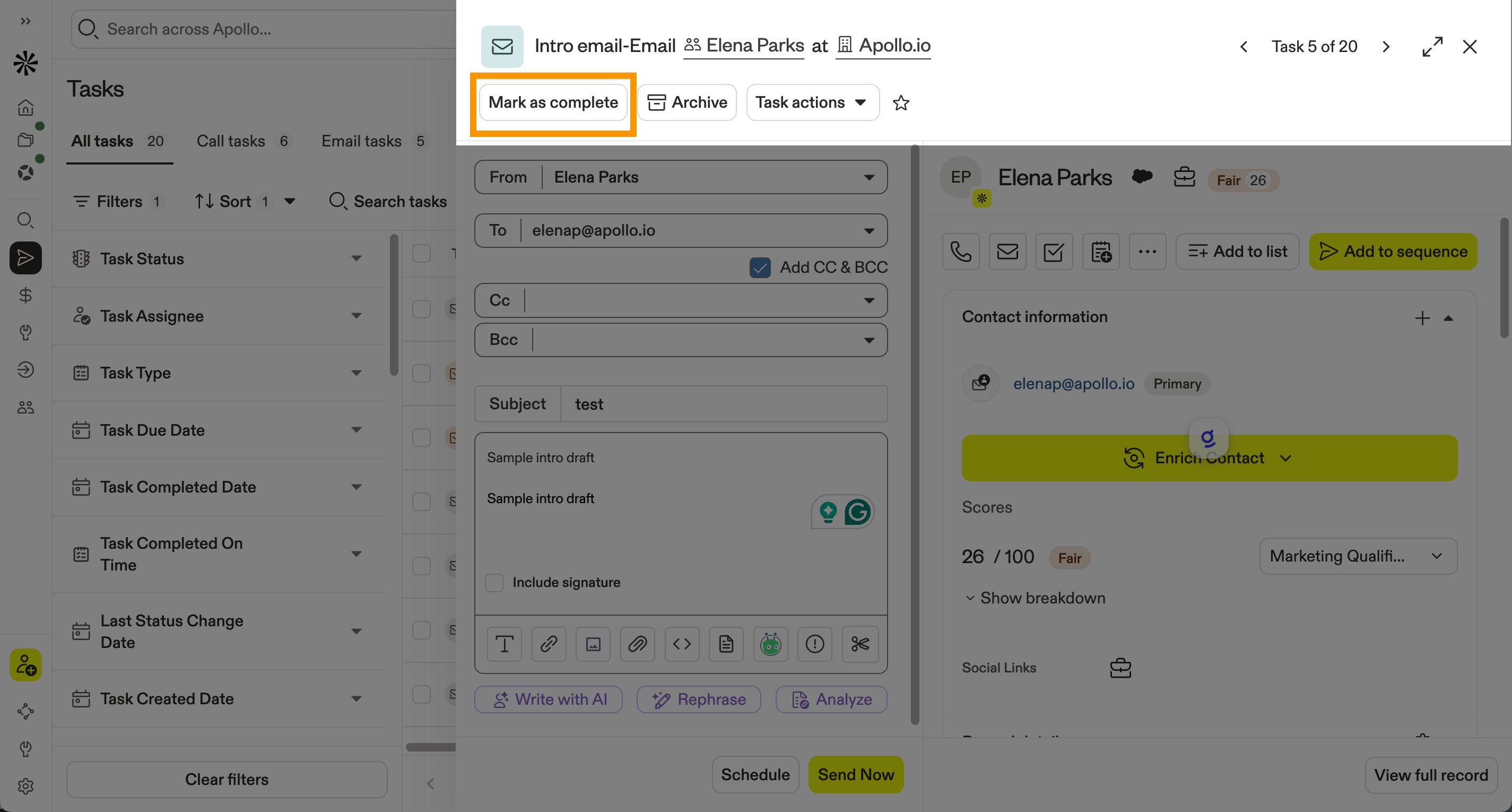Screen dimensions: 1512x812
Task: Click the code brackets icon in editor
Action: 681,644
